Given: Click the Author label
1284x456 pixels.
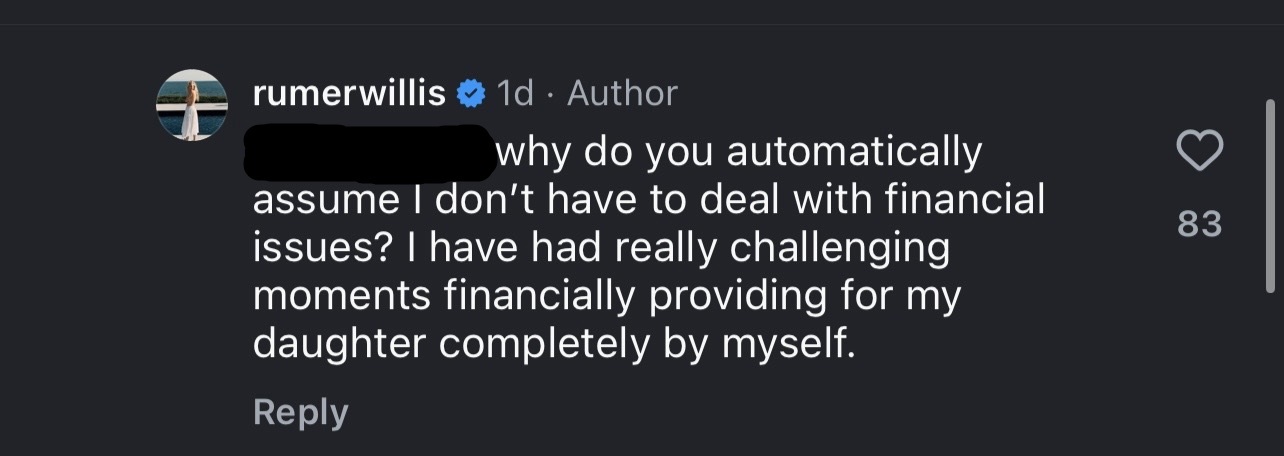Looking at the screenshot, I should tap(622, 94).
